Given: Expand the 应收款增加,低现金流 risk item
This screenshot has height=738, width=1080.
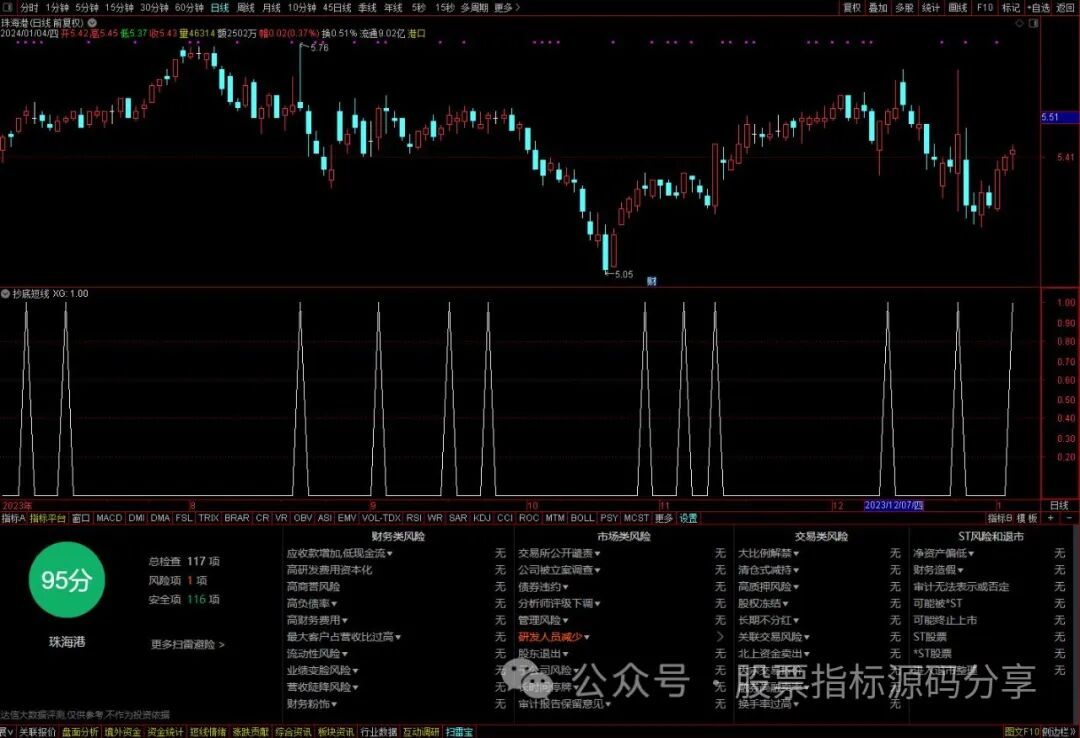Looking at the screenshot, I should [340, 553].
